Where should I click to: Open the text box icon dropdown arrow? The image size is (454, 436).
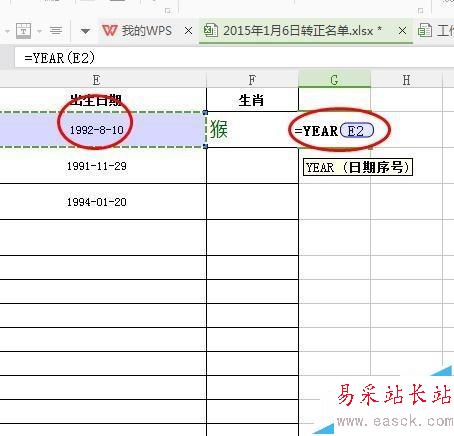coord(39,31)
